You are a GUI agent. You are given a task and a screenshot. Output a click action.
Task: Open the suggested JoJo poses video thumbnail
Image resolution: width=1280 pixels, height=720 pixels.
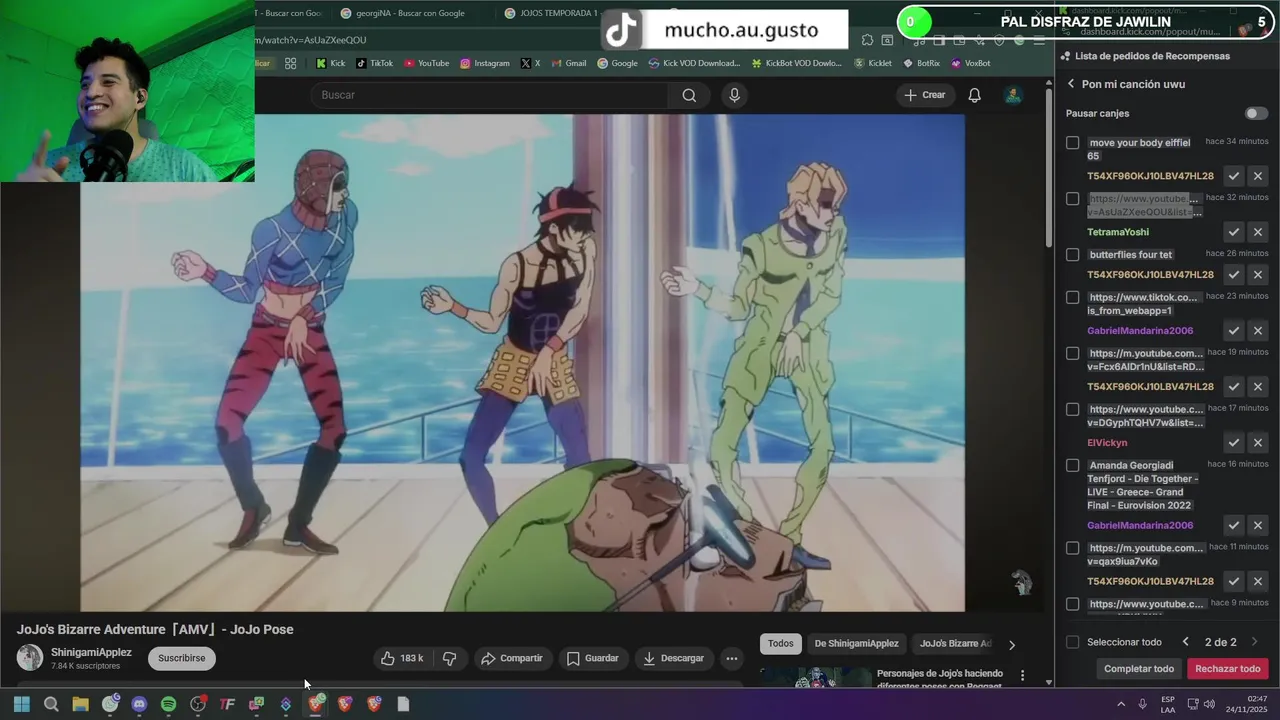816,677
